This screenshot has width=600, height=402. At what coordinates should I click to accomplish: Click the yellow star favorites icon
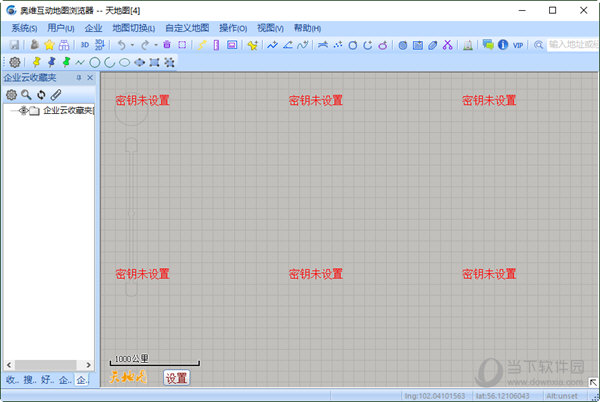[x=48, y=45]
